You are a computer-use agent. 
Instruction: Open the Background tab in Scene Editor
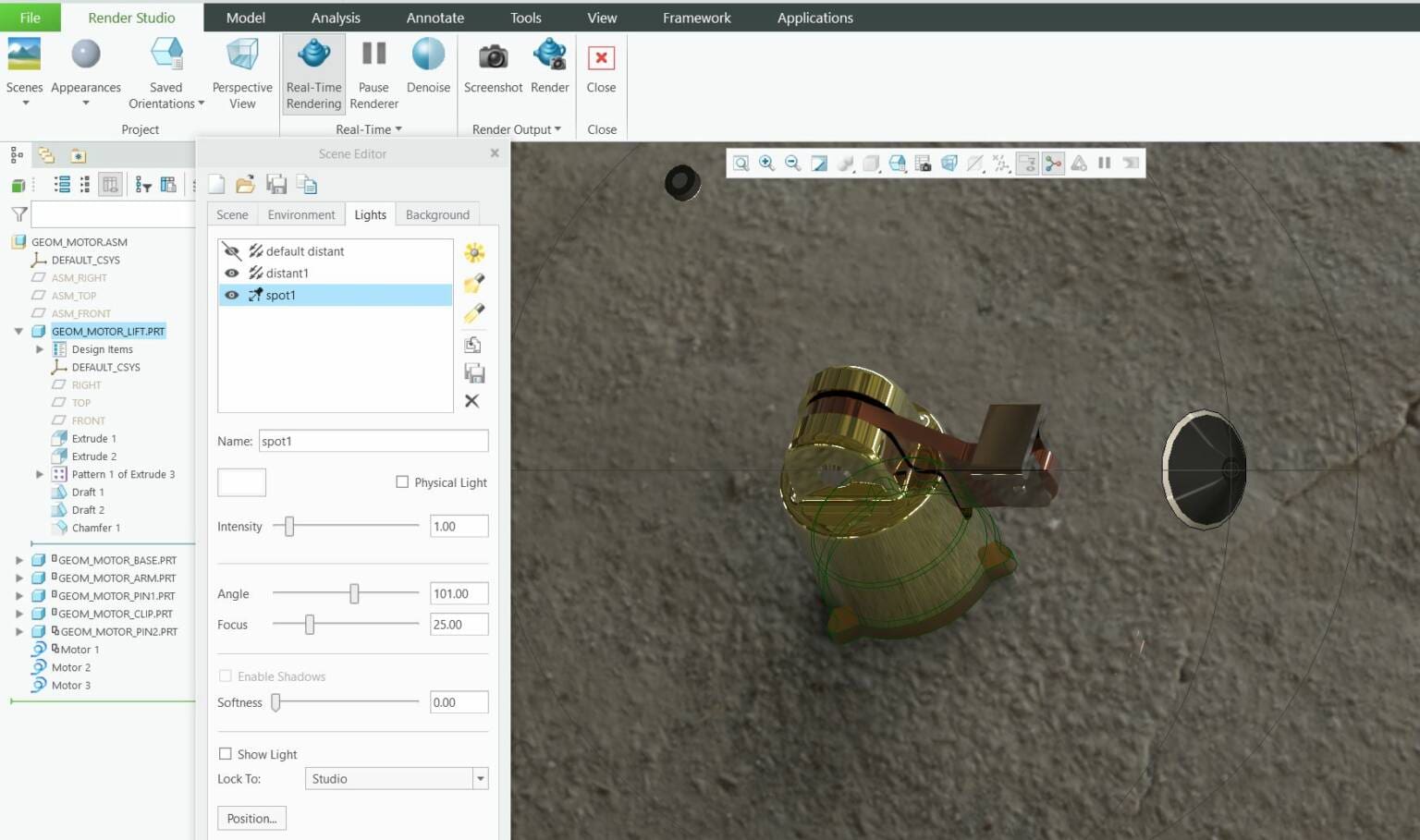437,214
